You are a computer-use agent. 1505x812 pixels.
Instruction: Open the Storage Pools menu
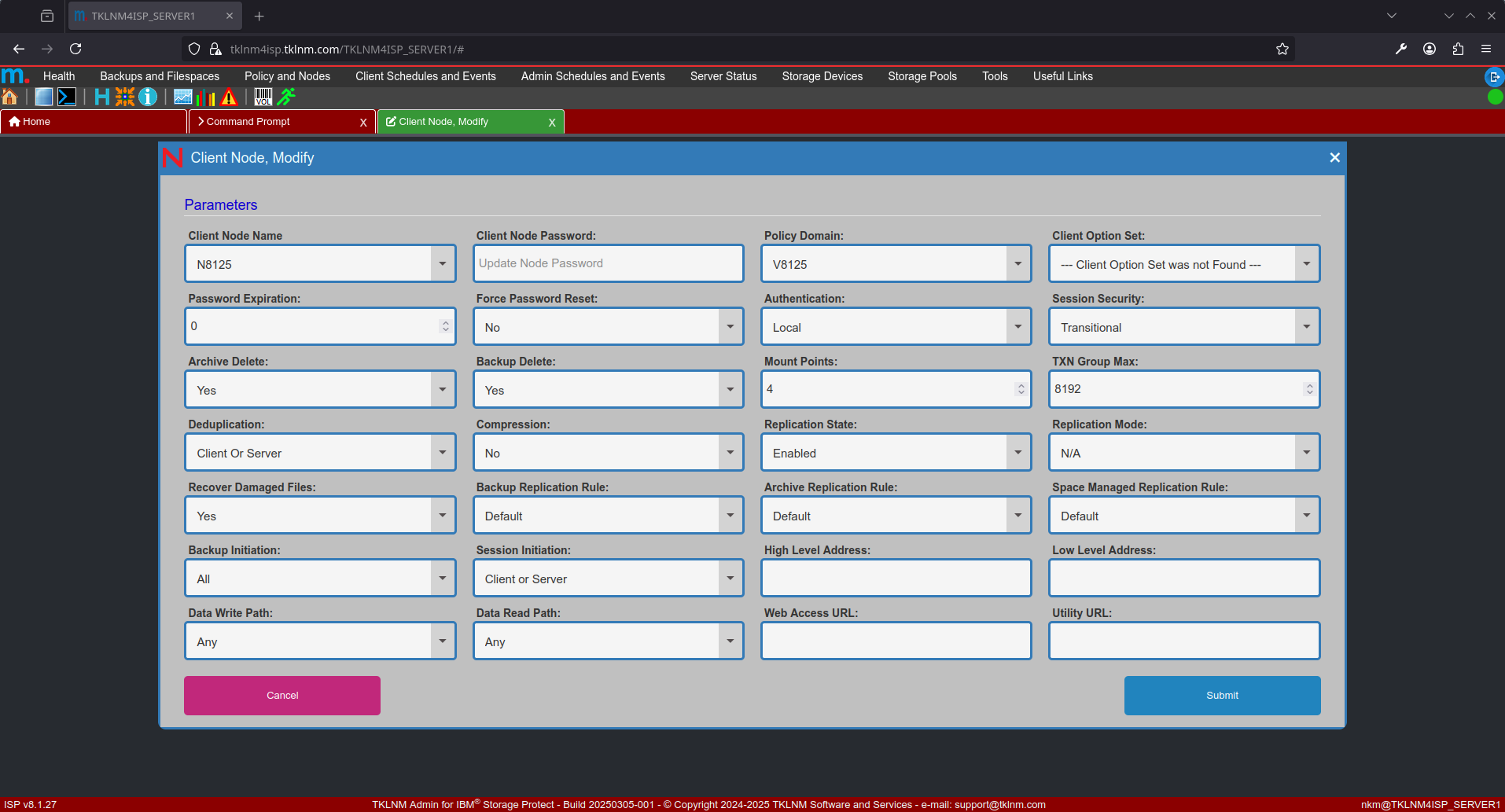coord(922,76)
